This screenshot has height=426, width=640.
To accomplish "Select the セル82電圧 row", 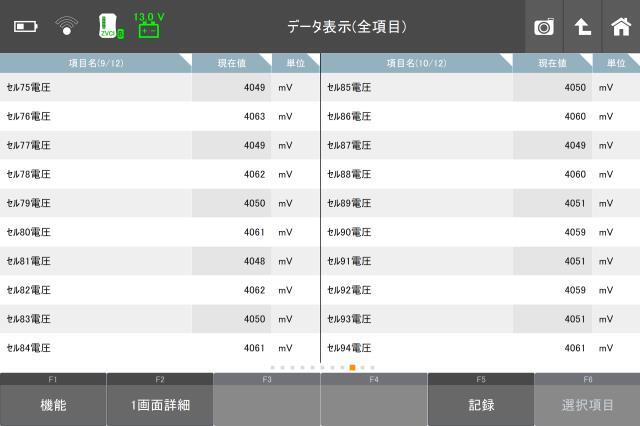I will [160, 290].
